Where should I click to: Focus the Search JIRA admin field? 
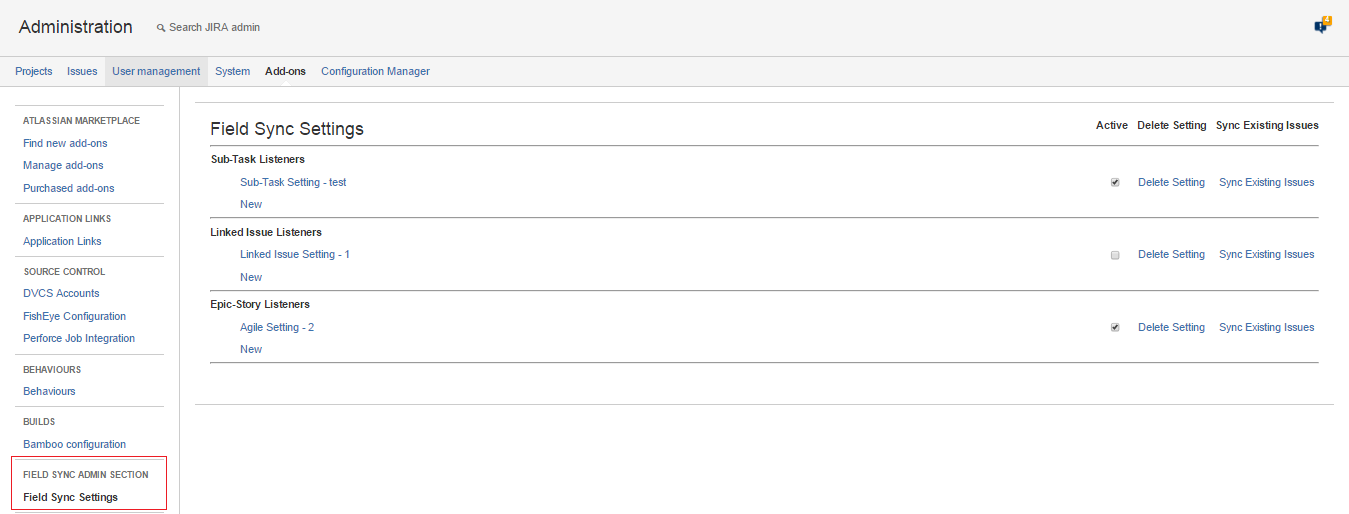[x=214, y=27]
